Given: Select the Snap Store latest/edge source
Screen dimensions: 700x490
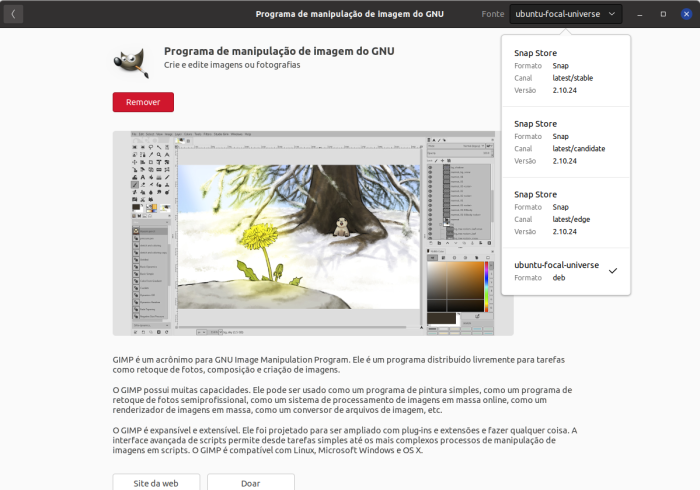Looking at the screenshot, I should click(x=566, y=213).
